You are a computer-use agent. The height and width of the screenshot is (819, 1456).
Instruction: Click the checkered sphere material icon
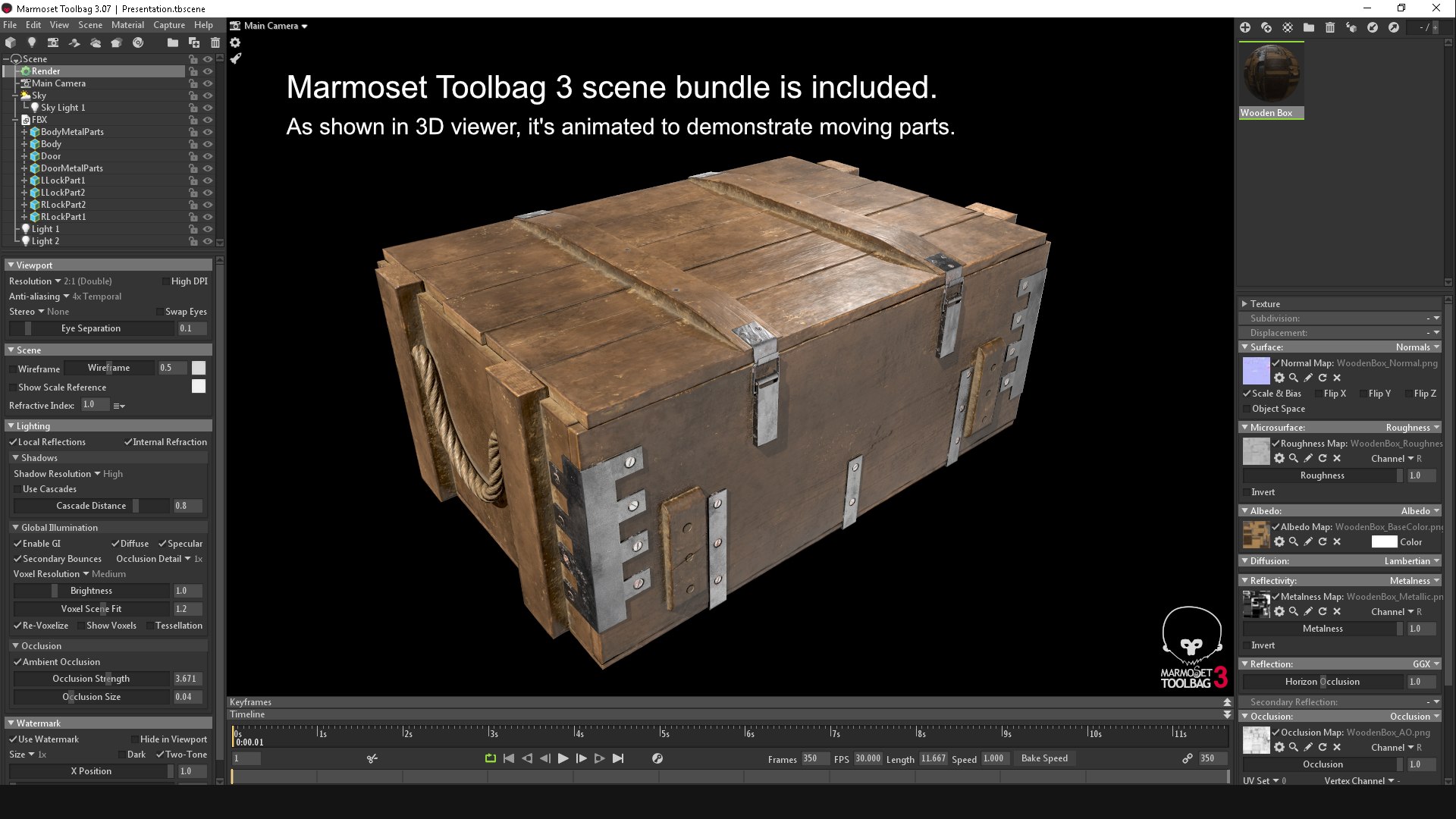(1288, 27)
